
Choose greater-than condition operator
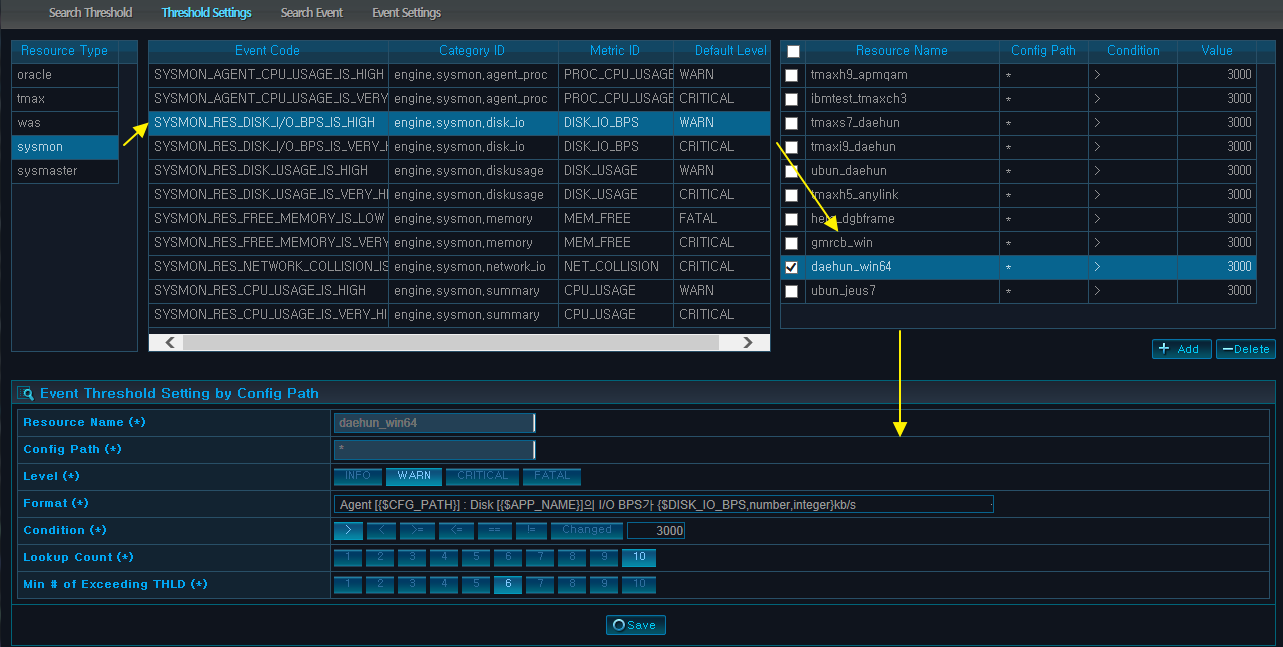pyautogui.click(x=348, y=530)
